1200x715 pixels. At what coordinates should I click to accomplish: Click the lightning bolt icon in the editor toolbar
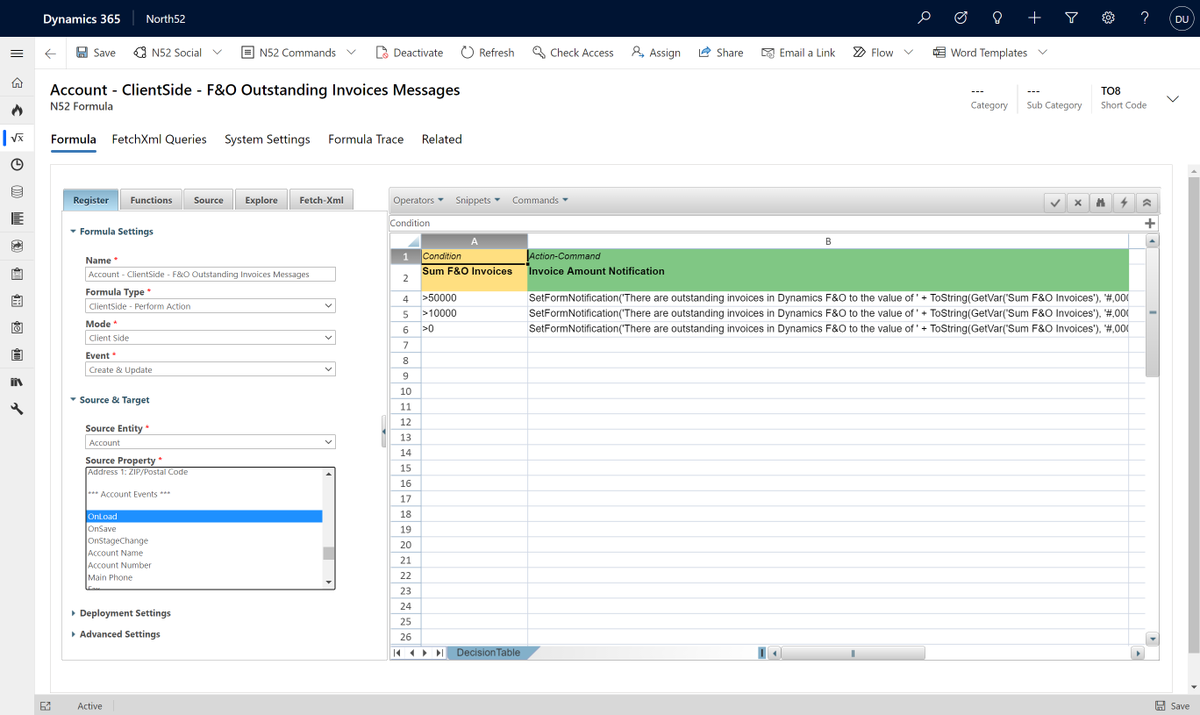point(1124,202)
